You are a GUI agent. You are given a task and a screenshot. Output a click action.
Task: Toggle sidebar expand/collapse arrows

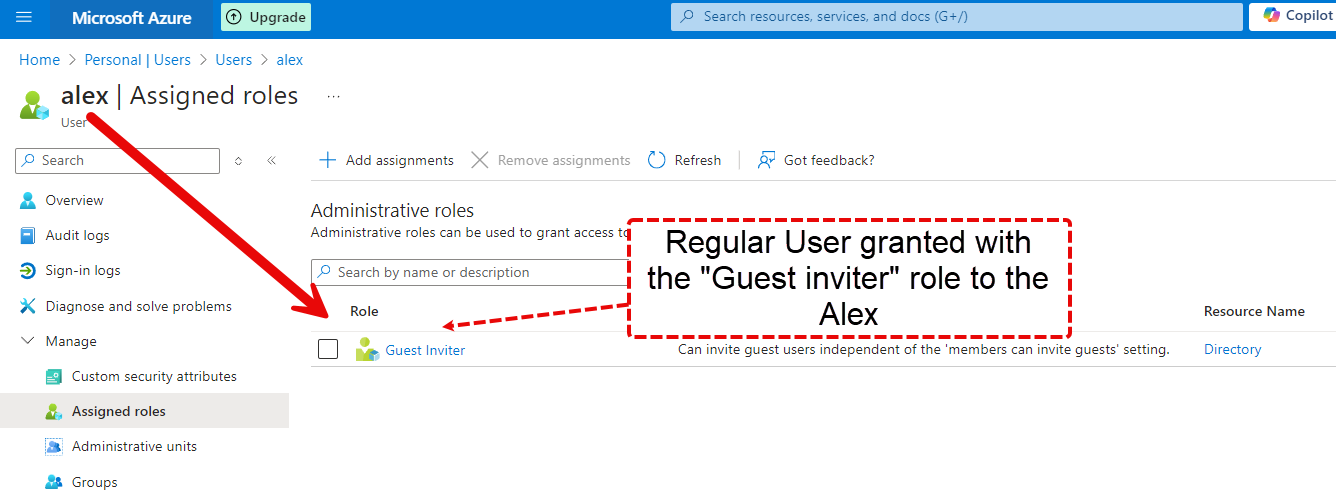tap(238, 160)
